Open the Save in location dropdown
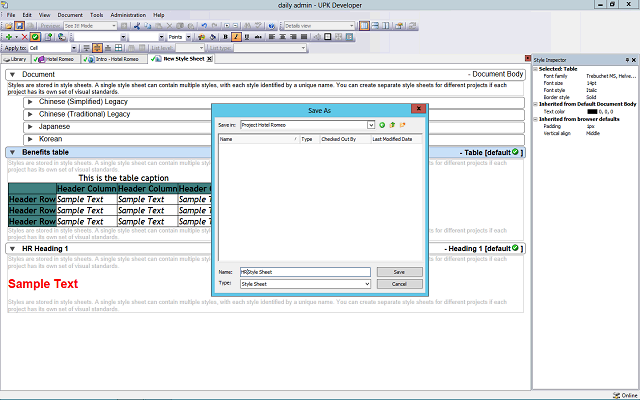640x400 pixels. [x=371, y=125]
